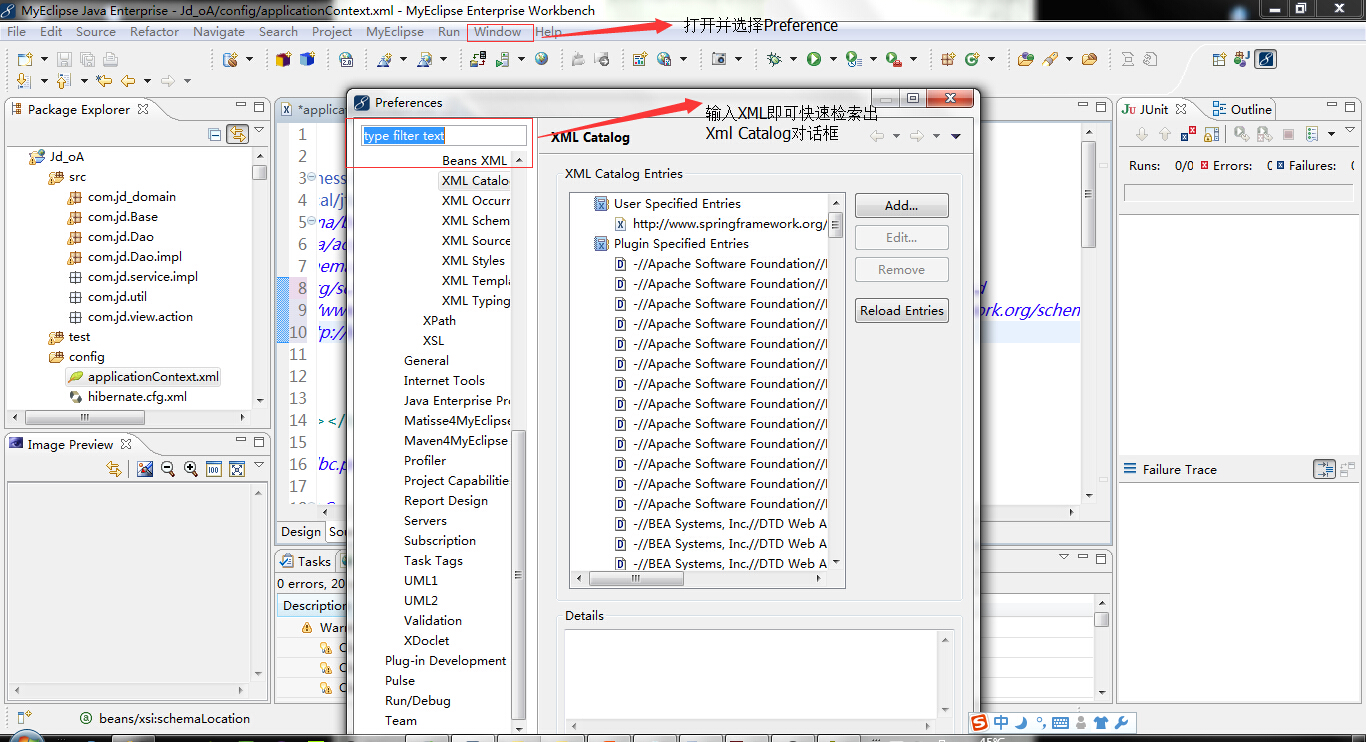Click the New wizard toolbar icon
Image resolution: width=1366 pixels, height=742 pixels.
[x=25, y=60]
